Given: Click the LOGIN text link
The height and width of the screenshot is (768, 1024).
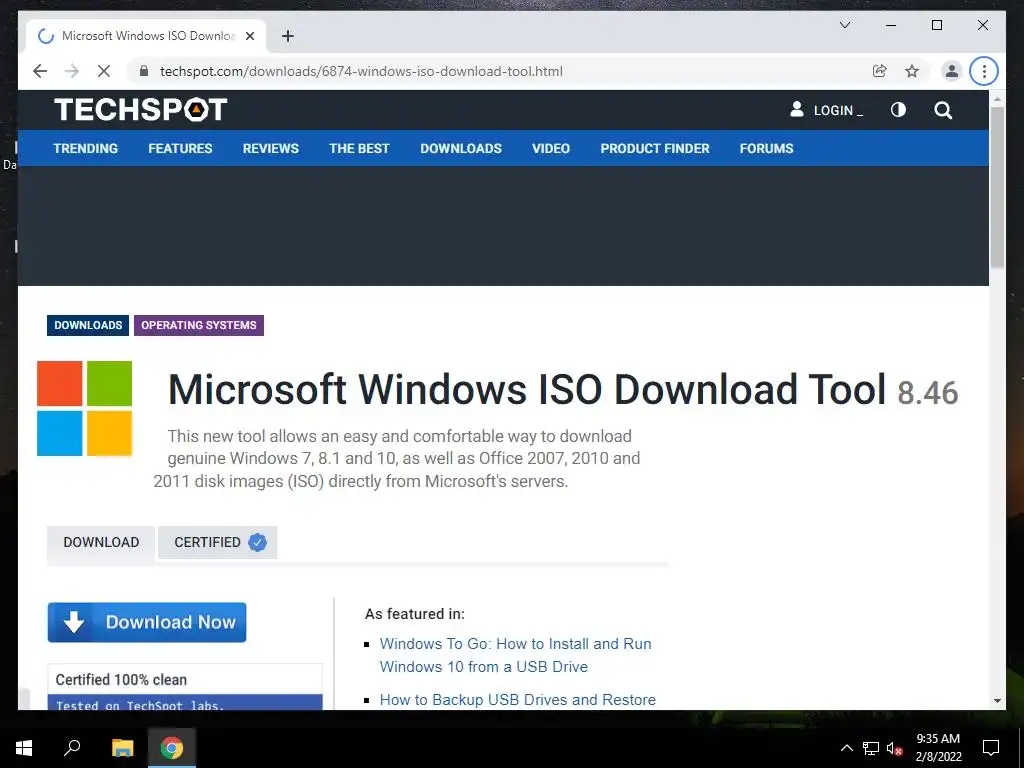Looking at the screenshot, I should (x=833, y=110).
